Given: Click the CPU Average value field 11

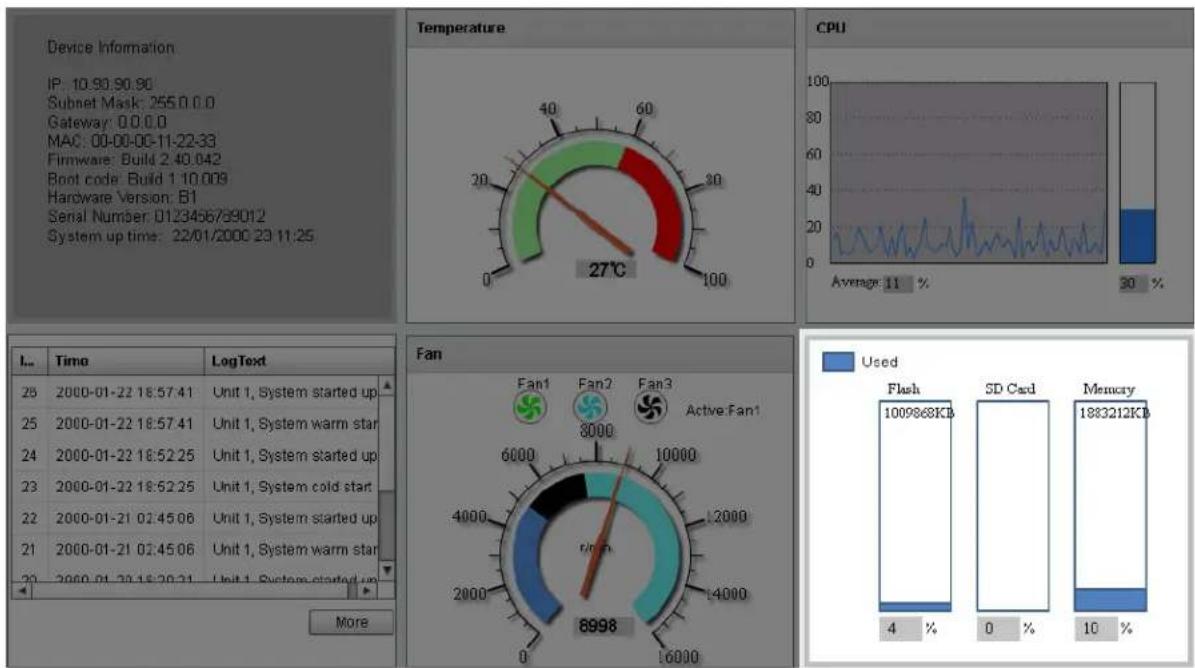Looking at the screenshot, I should pyautogui.click(x=897, y=283).
